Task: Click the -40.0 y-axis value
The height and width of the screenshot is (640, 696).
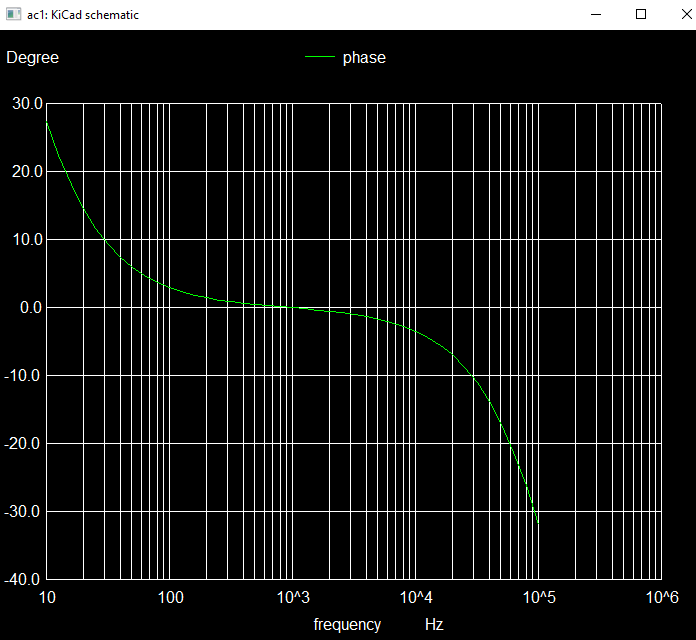Action: pos(23,579)
